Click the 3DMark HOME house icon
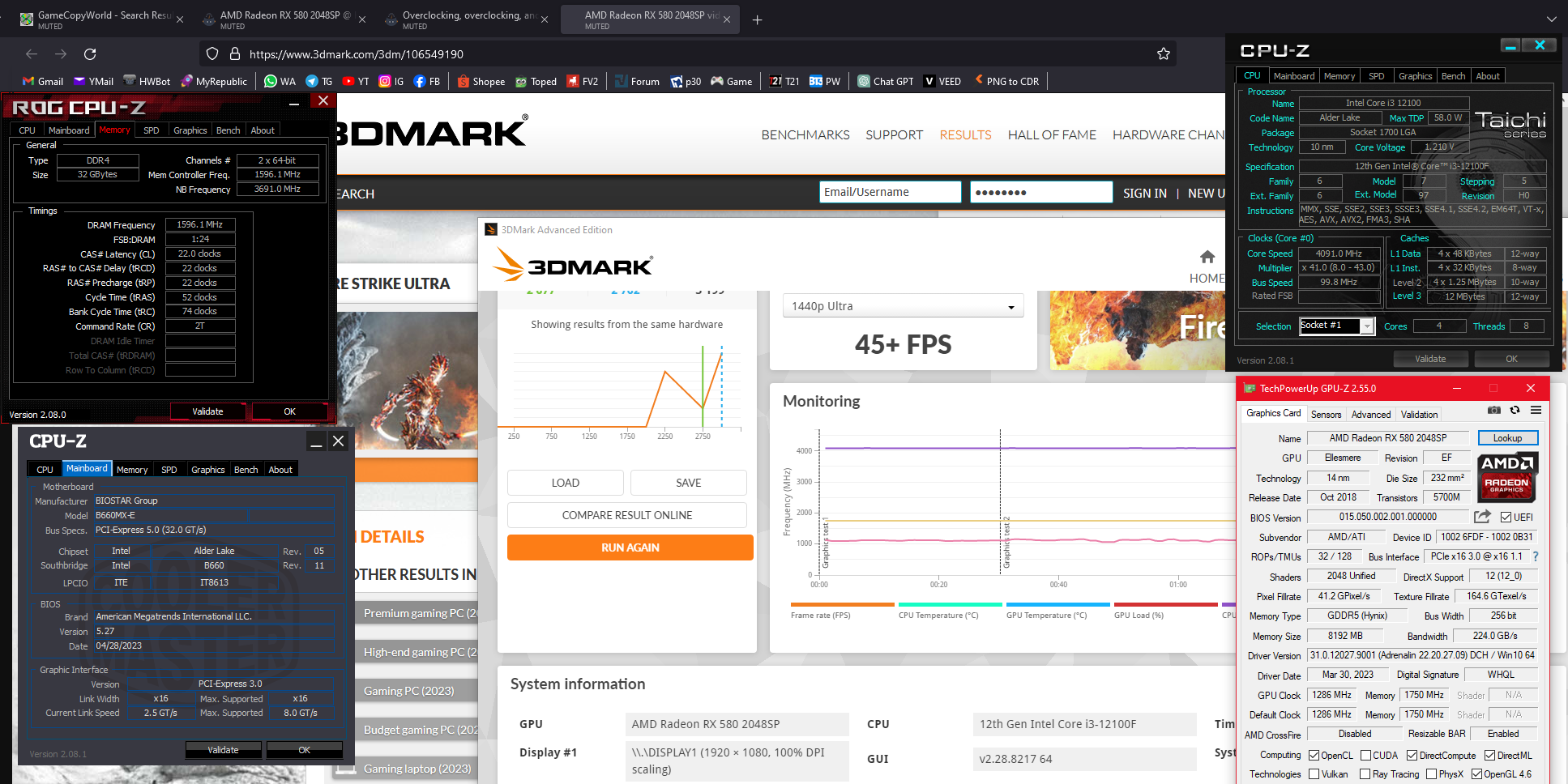The image size is (1568, 784). point(1207,257)
